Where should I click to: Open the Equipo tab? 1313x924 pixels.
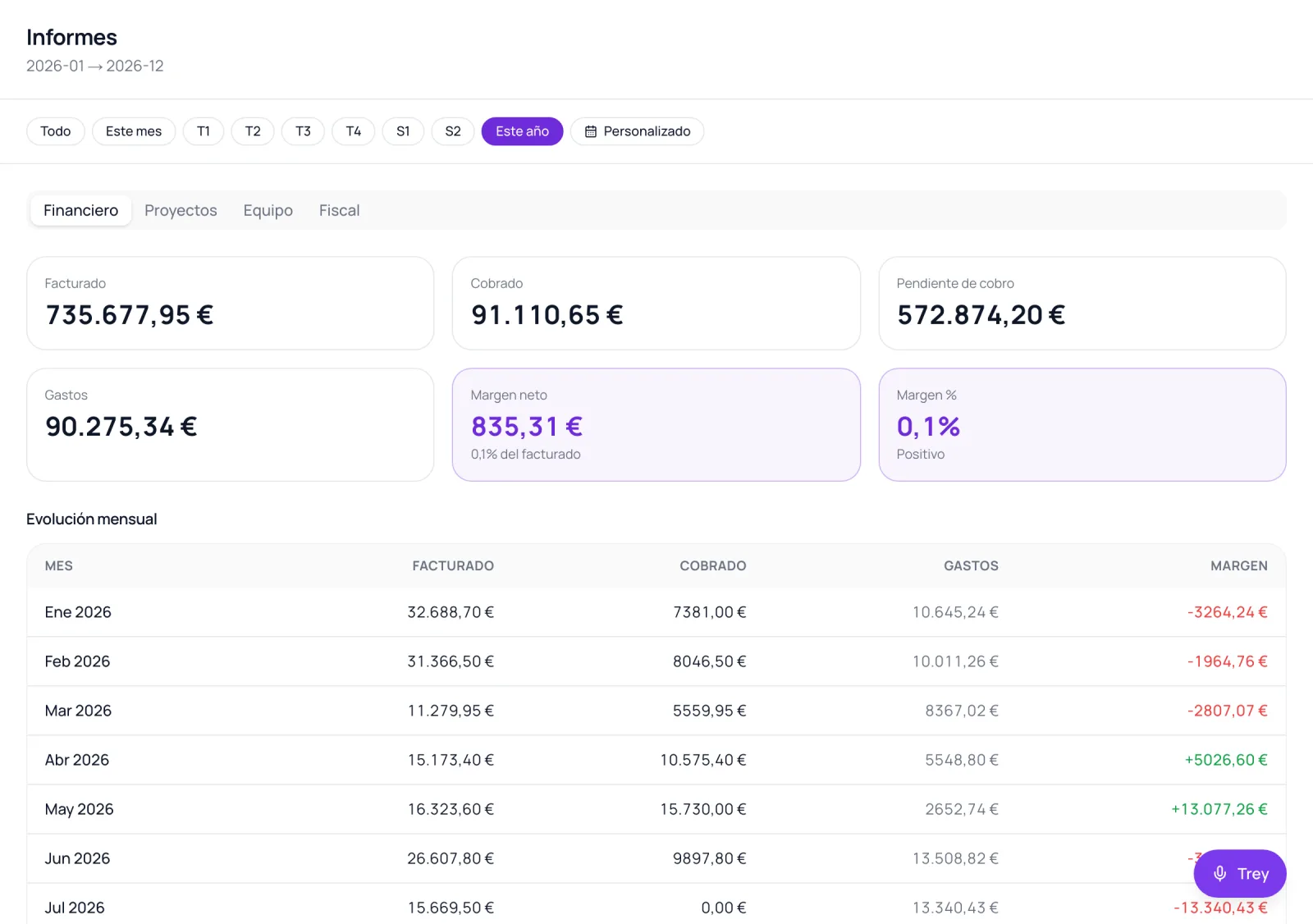point(268,211)
